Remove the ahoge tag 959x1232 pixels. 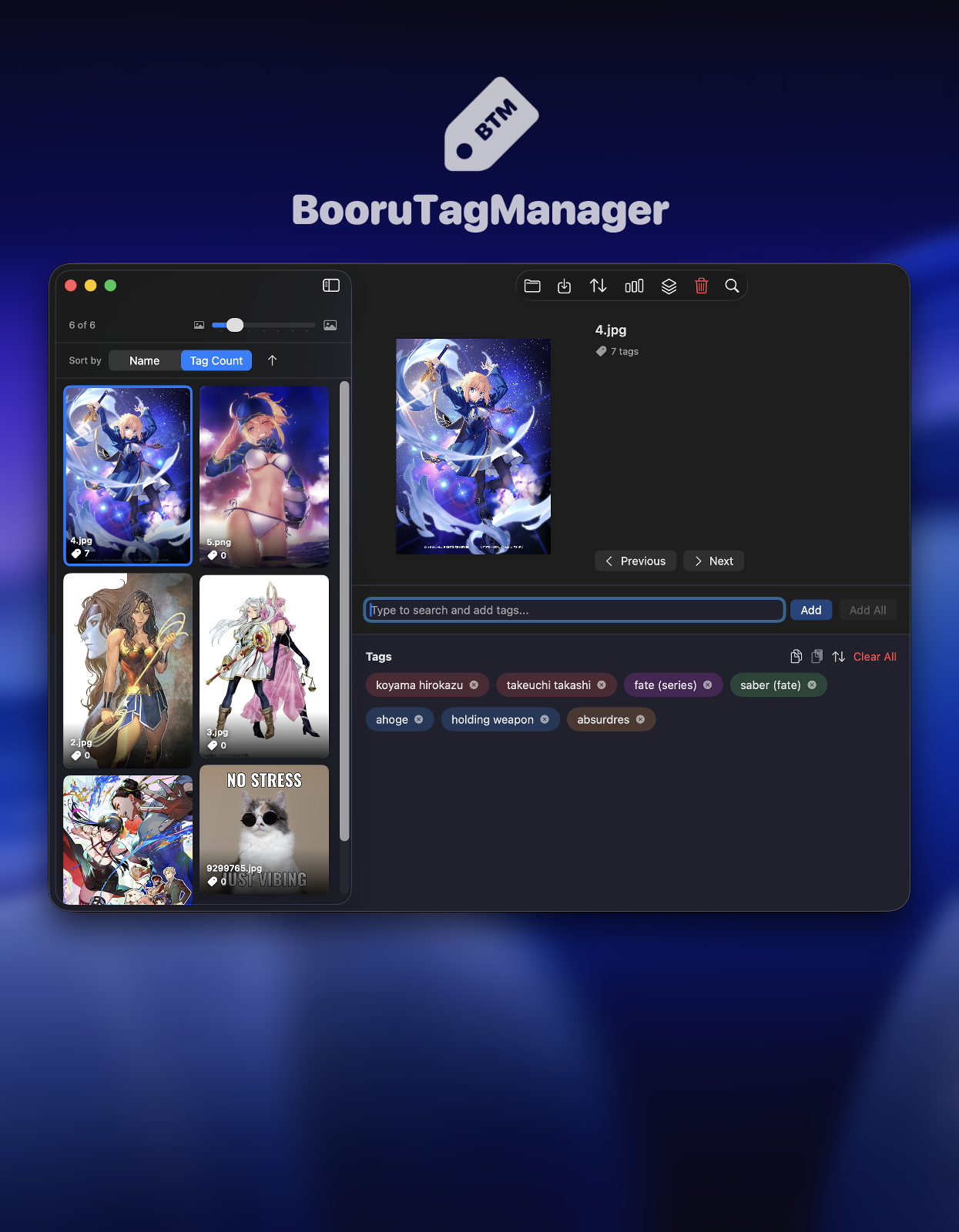click(x=419, y=720)
